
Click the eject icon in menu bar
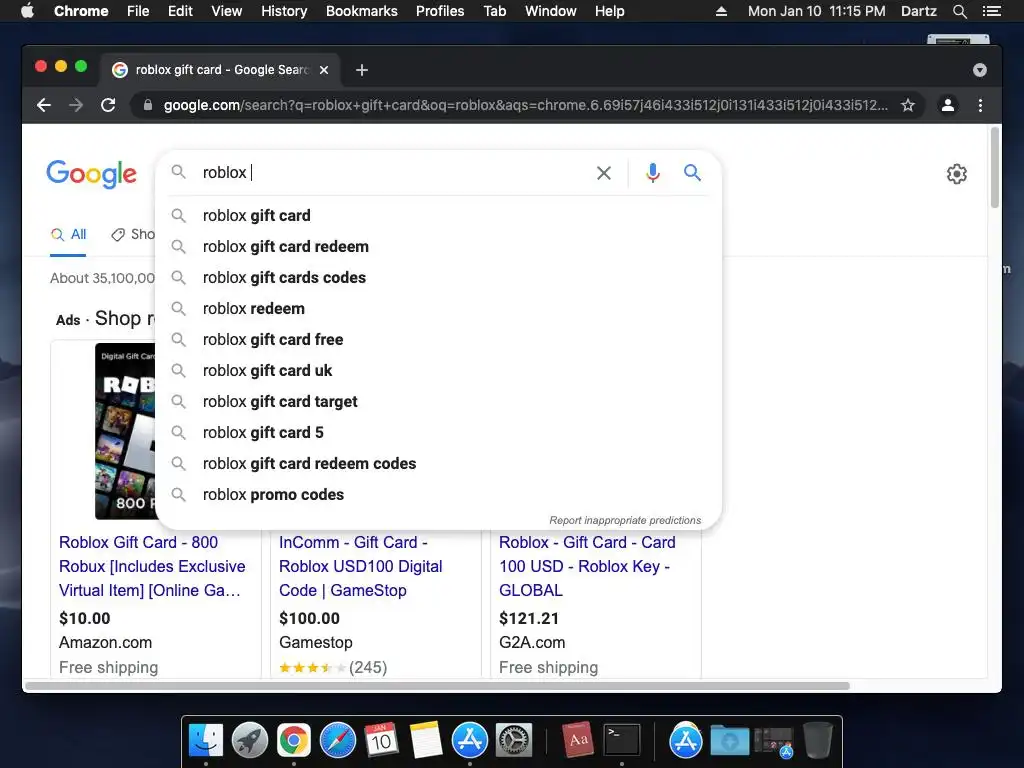click(x=721, y=11)
